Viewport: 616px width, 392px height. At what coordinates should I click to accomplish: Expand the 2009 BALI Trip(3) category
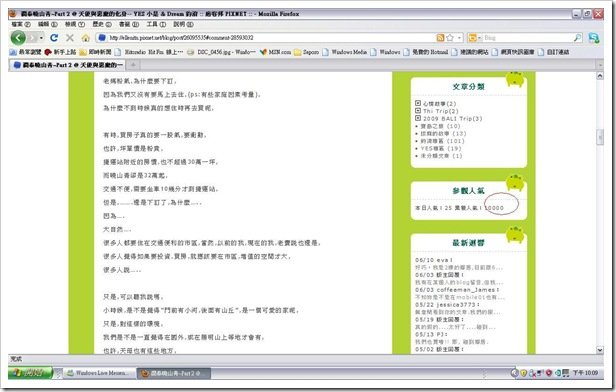click(418, 118)
